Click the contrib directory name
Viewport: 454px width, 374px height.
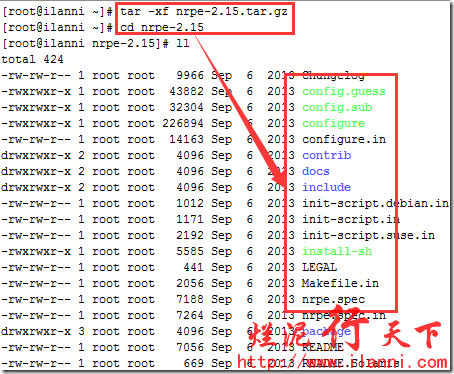pyautogui.click(x=326, y=155)
